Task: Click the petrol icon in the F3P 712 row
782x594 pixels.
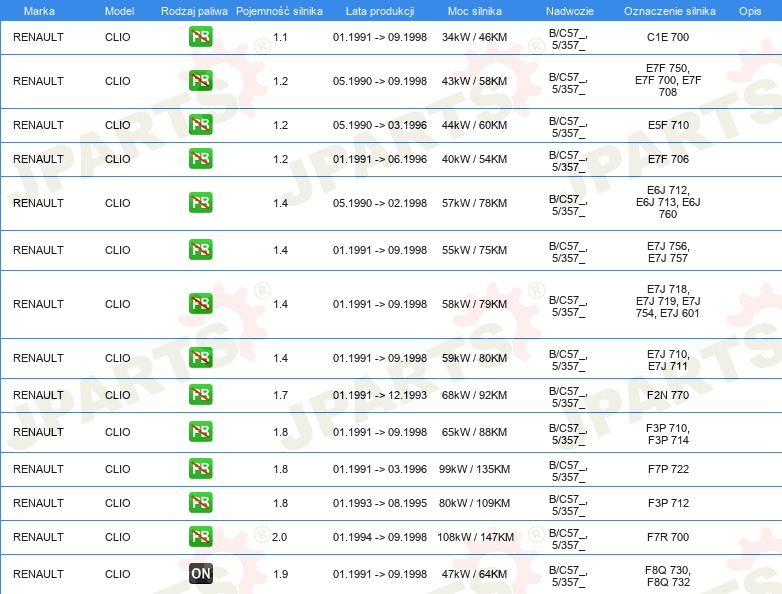Action: coord(200,502)
